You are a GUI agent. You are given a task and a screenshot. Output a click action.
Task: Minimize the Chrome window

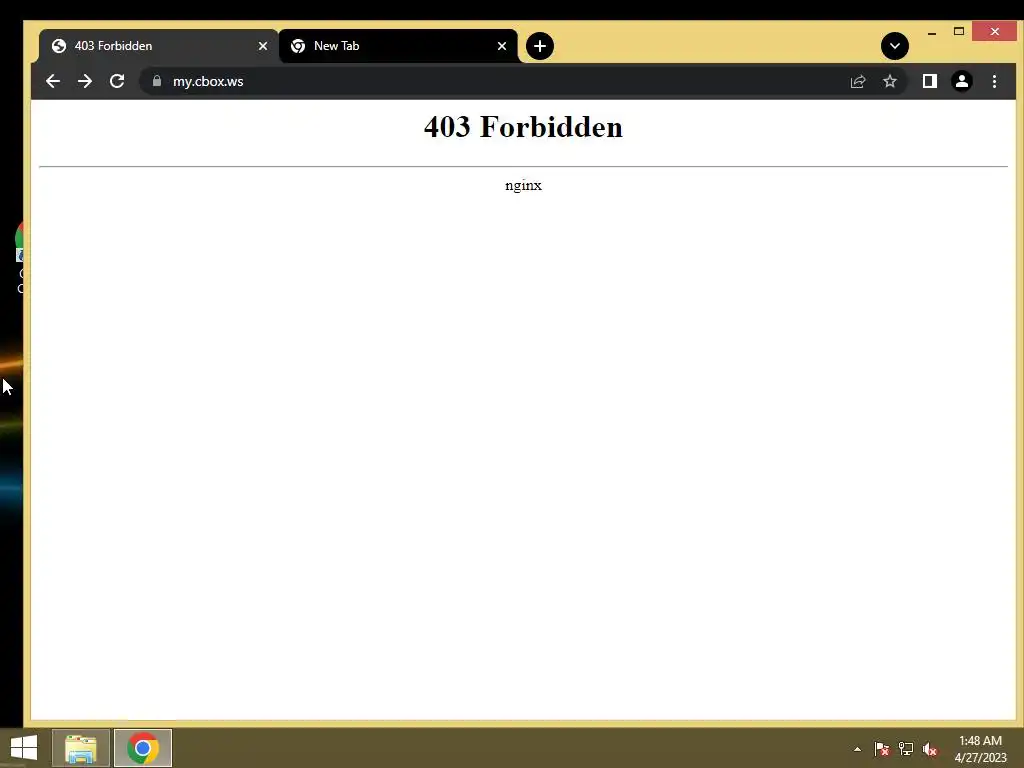click(932, 32)
